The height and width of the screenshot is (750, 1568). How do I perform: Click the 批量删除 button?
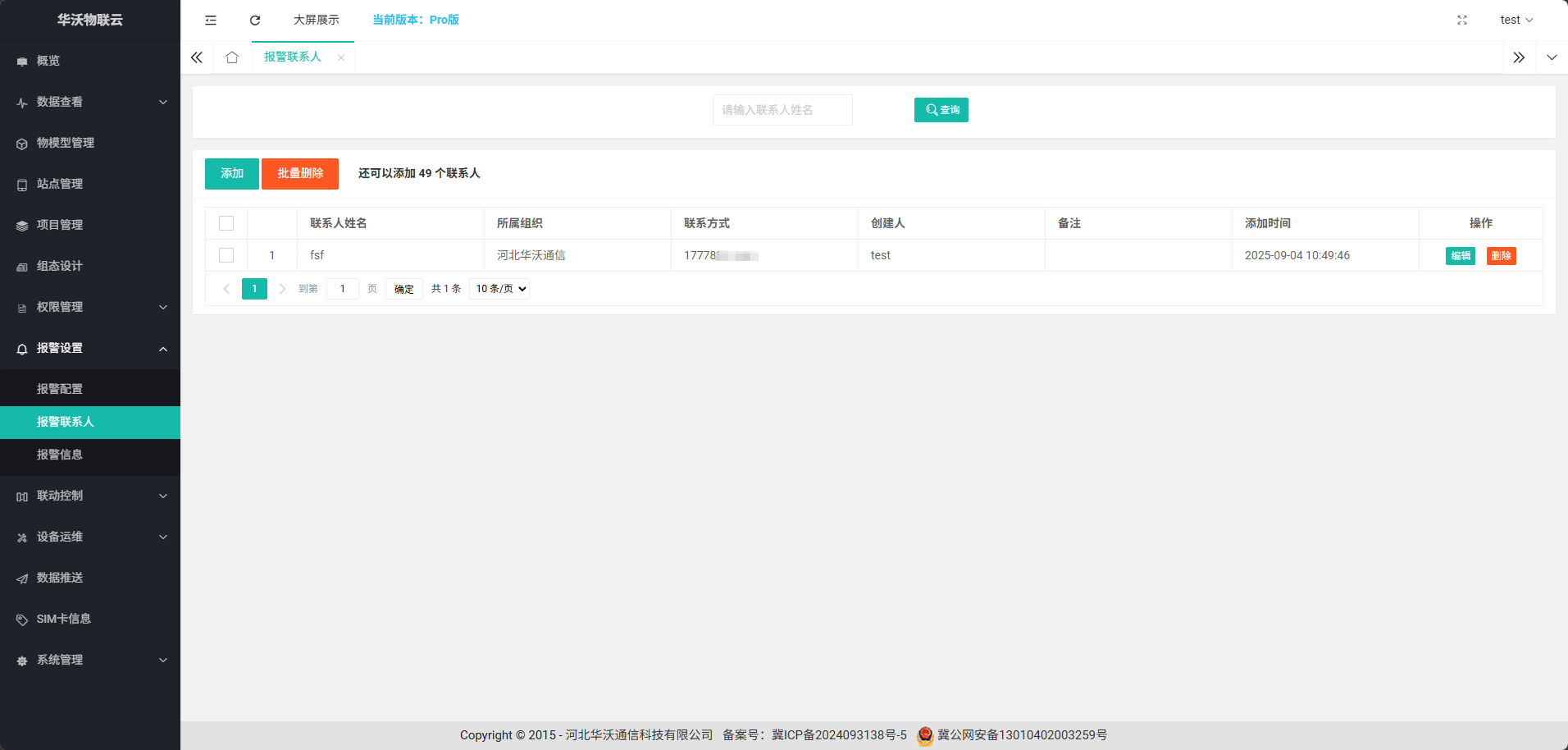tap(300, 173)
